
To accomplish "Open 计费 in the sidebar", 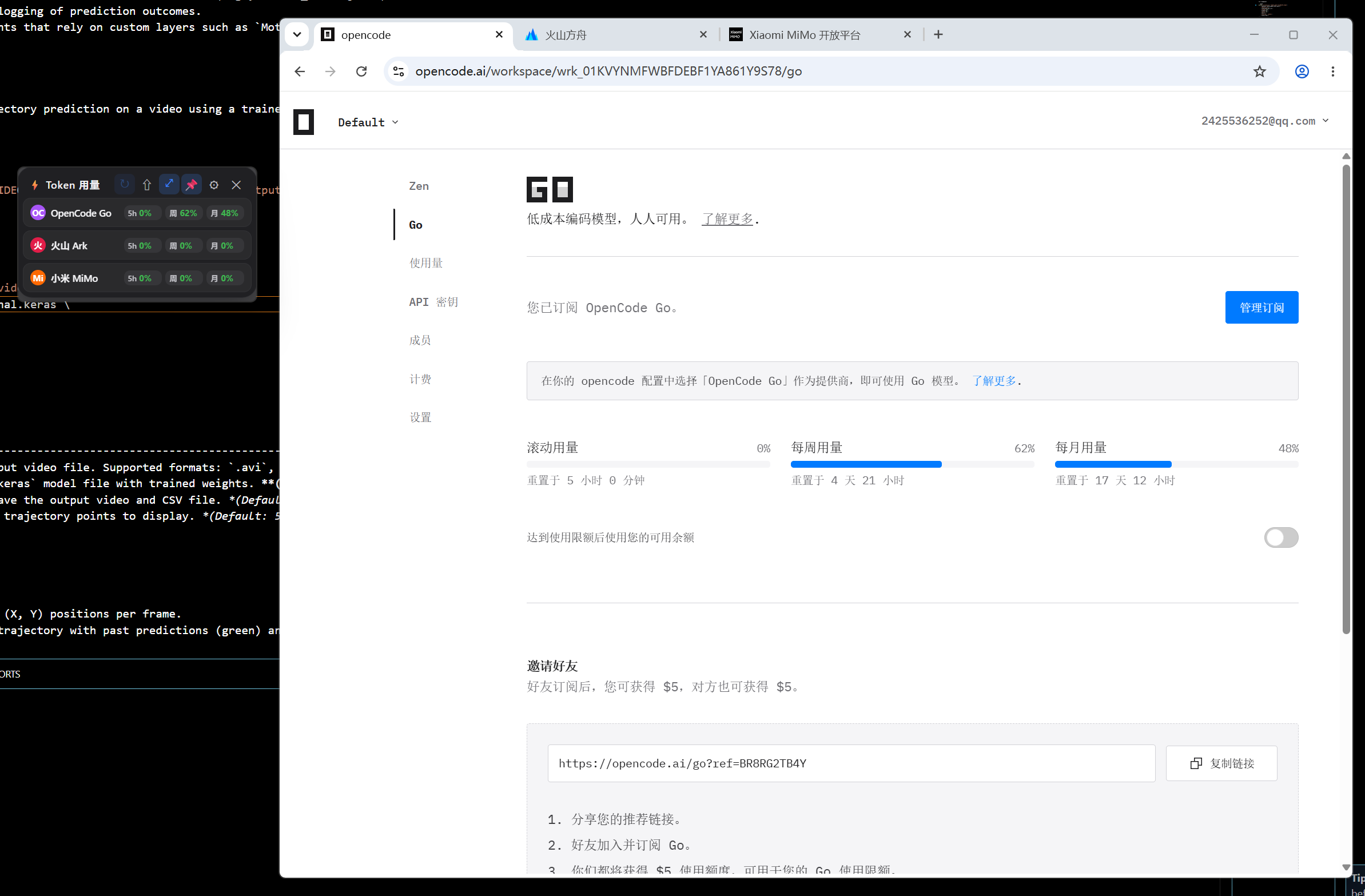I will tap(420, 379).
